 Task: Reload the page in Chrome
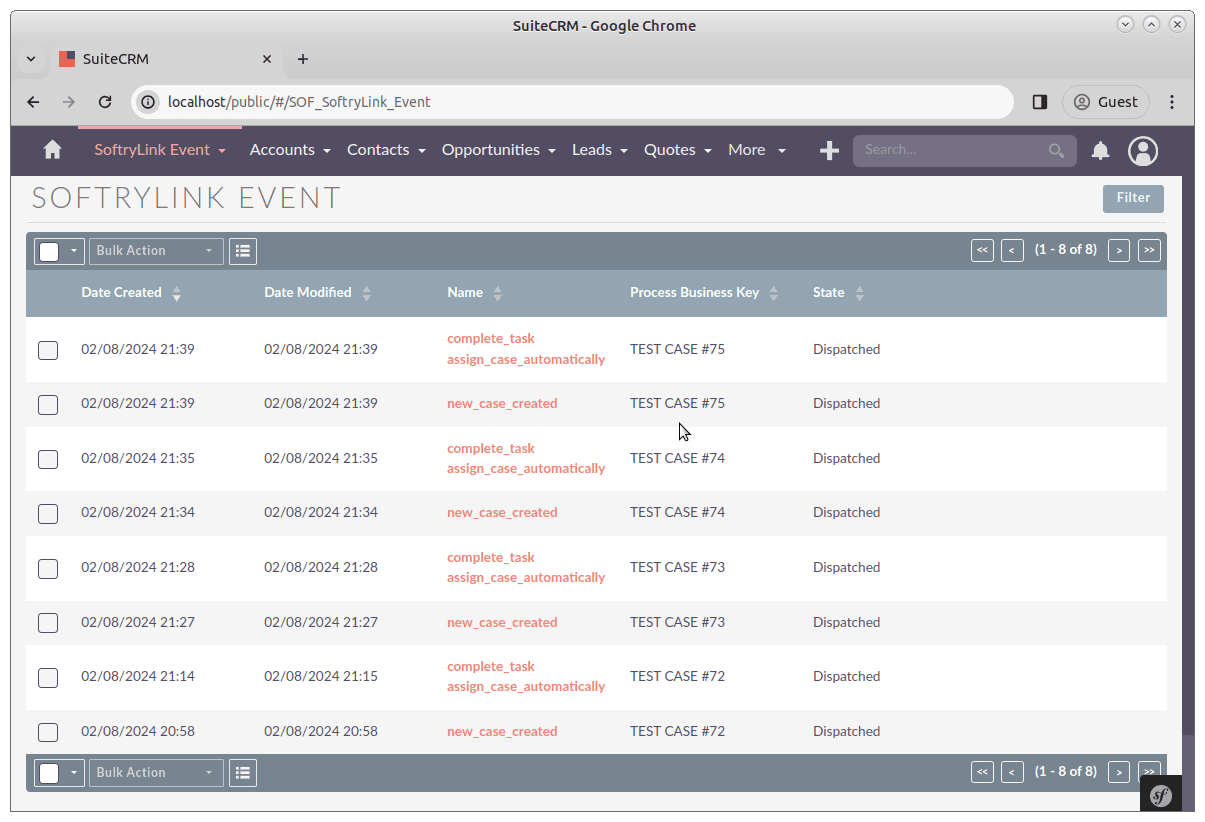(105, 102)
